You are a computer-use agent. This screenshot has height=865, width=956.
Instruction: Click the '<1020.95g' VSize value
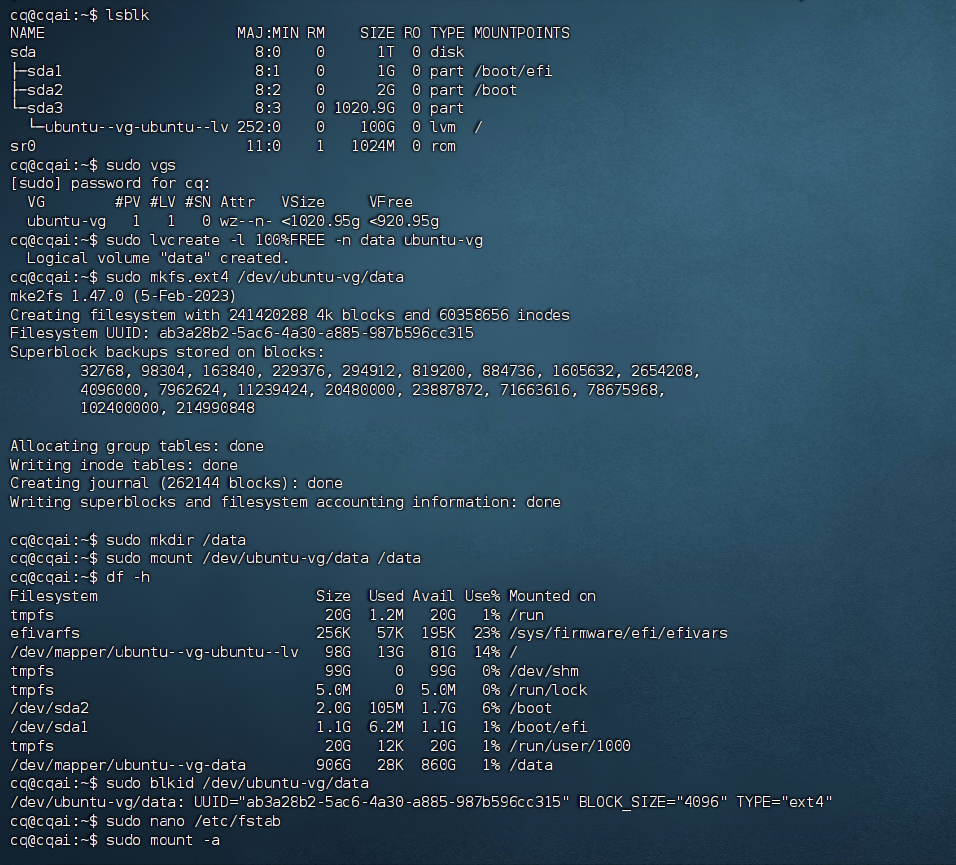pos(321,221)
